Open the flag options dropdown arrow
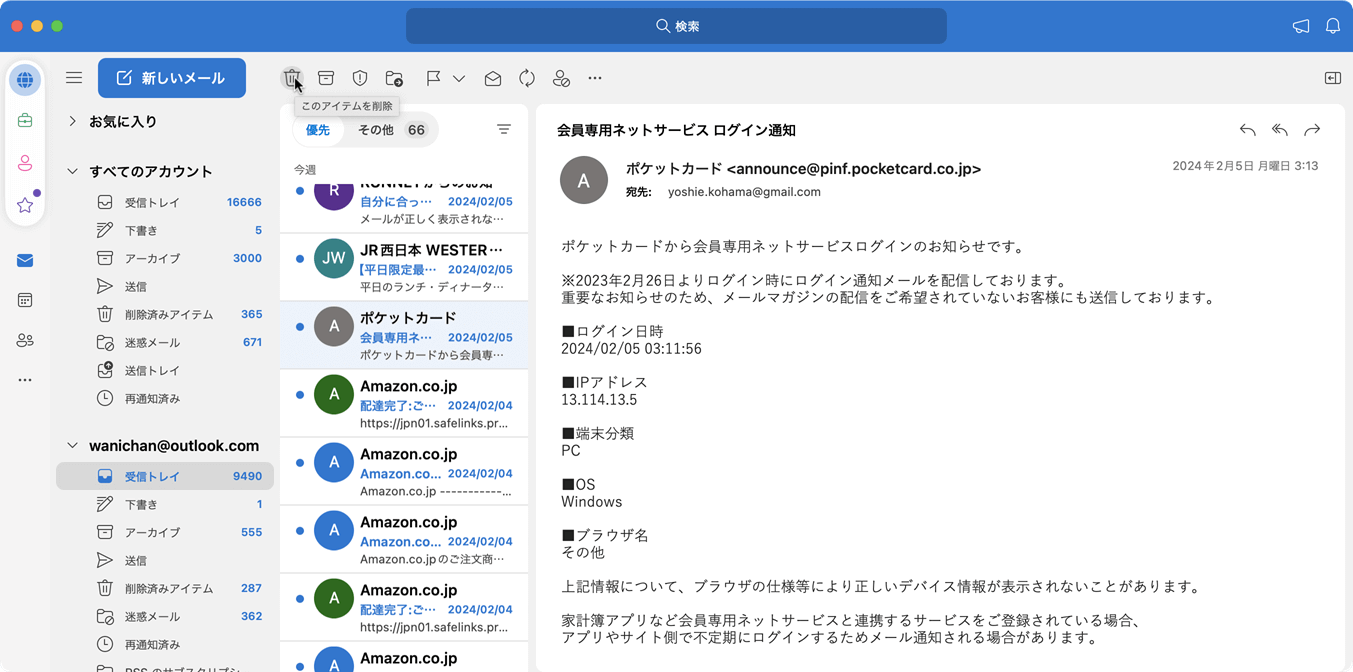 459,78
